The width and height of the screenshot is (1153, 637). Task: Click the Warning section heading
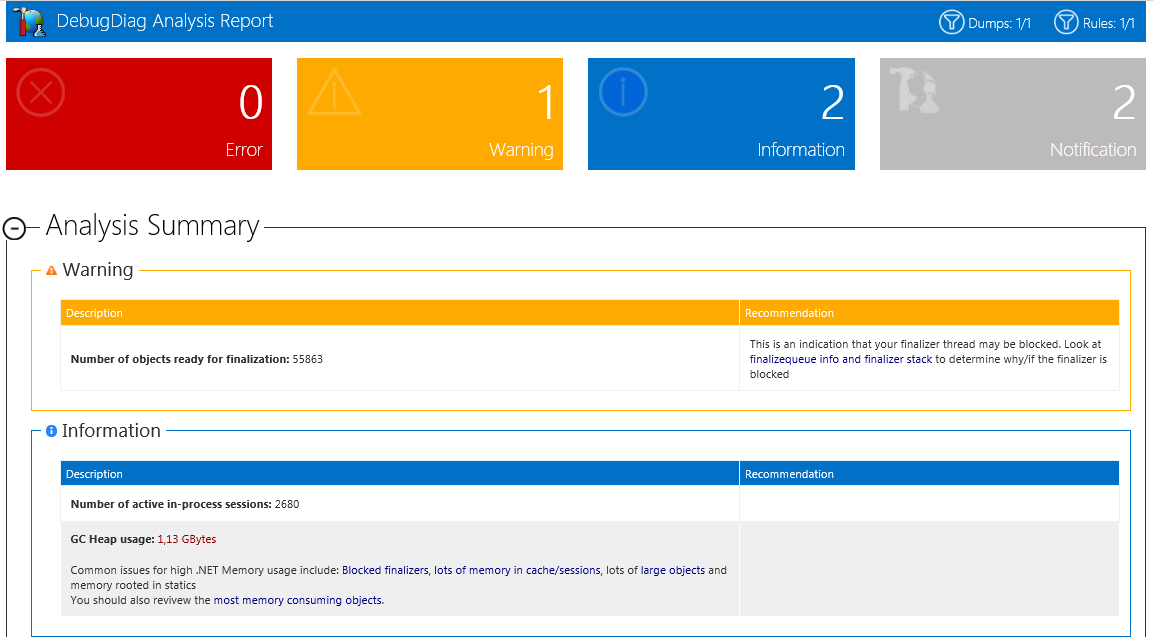click(98, 270)
